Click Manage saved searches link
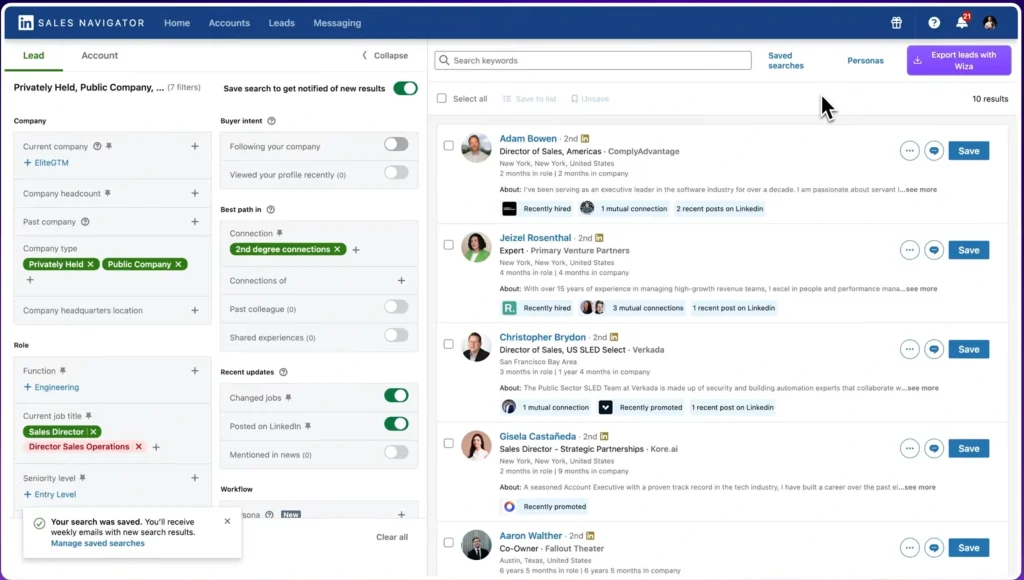The width and height of the screenshot is (1024, 580). point(97,543)
